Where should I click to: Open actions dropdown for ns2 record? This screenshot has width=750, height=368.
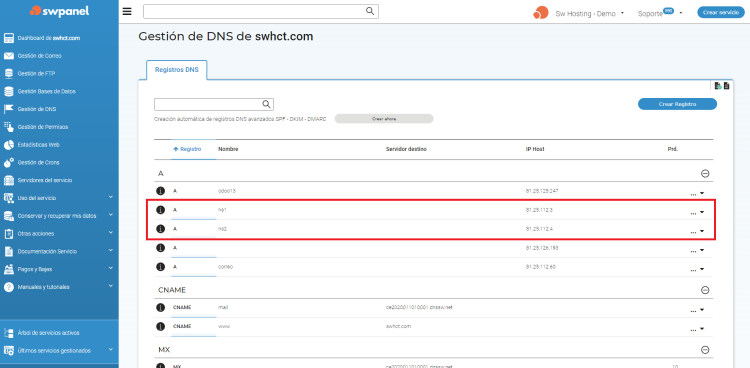697,231
